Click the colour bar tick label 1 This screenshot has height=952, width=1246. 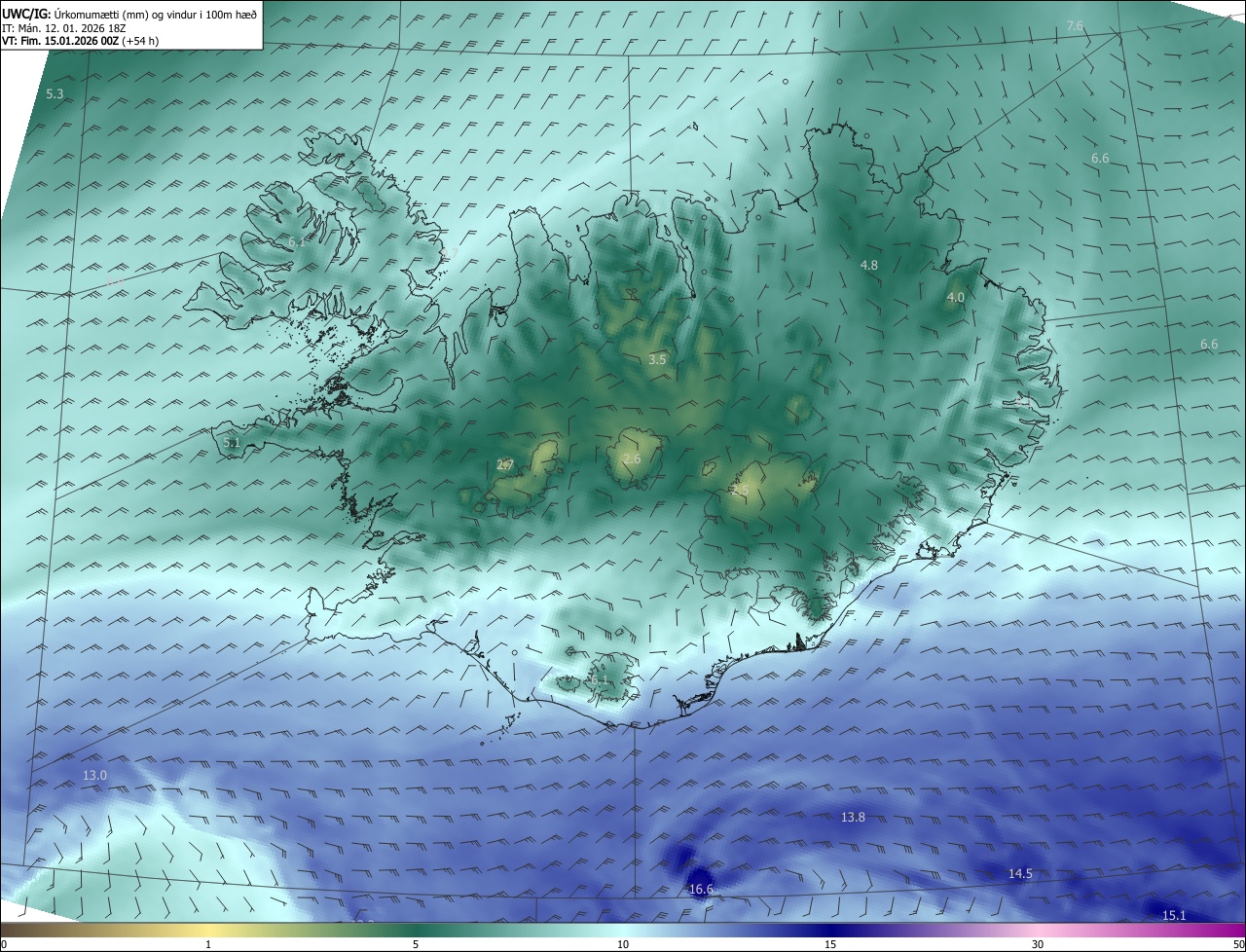point(208,944)
